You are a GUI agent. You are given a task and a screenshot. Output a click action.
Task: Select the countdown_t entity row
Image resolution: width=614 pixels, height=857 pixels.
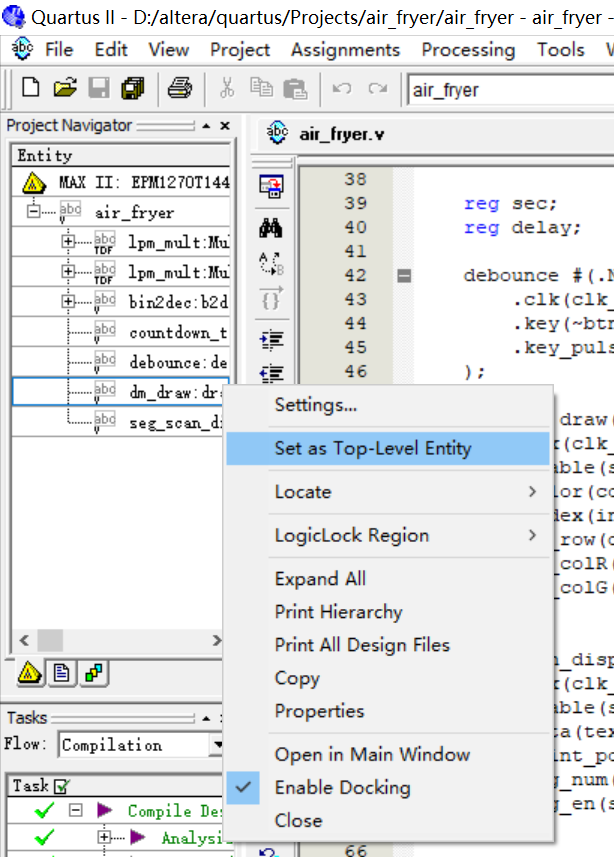121,332
